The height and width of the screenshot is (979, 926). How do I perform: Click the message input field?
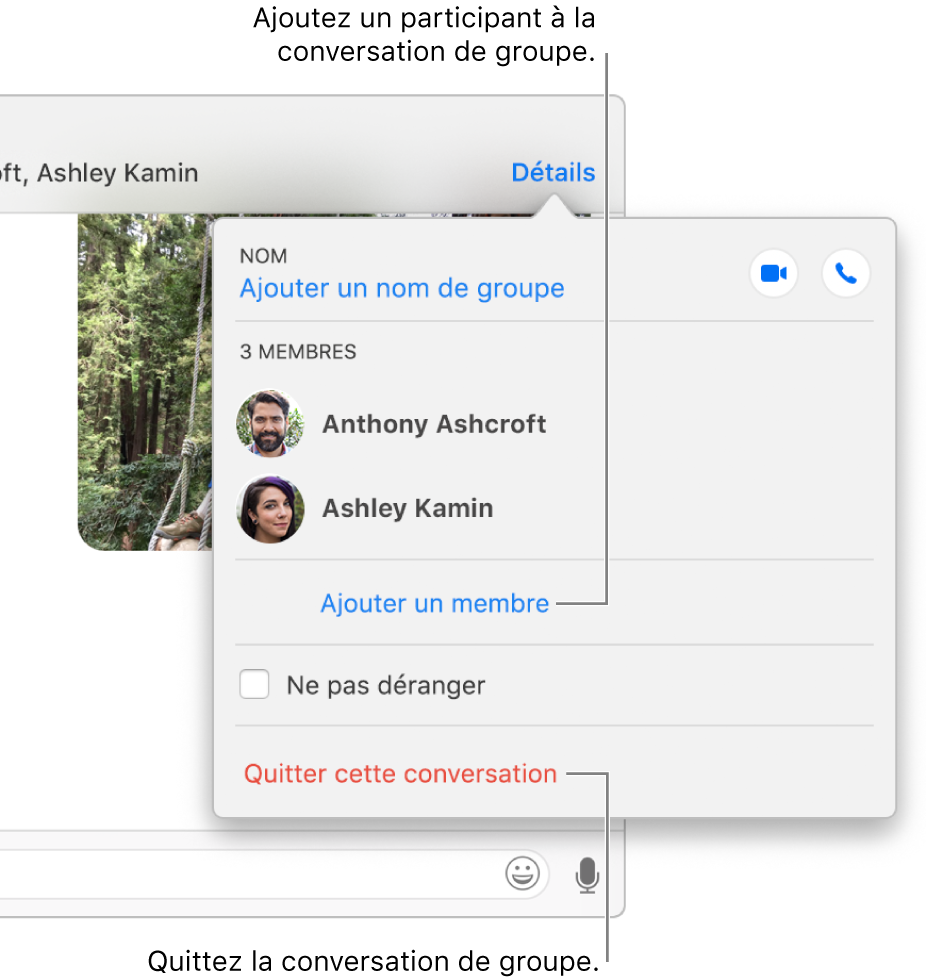tap(250, 874)
